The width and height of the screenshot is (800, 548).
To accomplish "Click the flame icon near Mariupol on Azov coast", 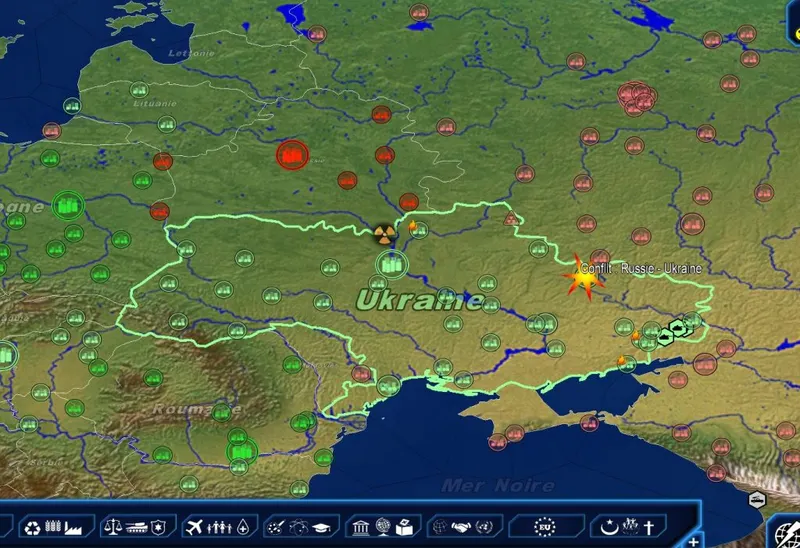I will [622, 360].
